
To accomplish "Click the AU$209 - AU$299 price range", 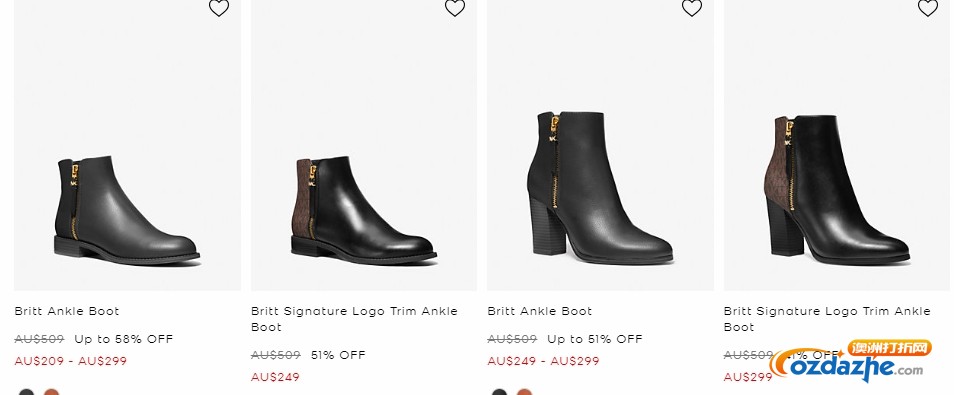I will point(71,361).
